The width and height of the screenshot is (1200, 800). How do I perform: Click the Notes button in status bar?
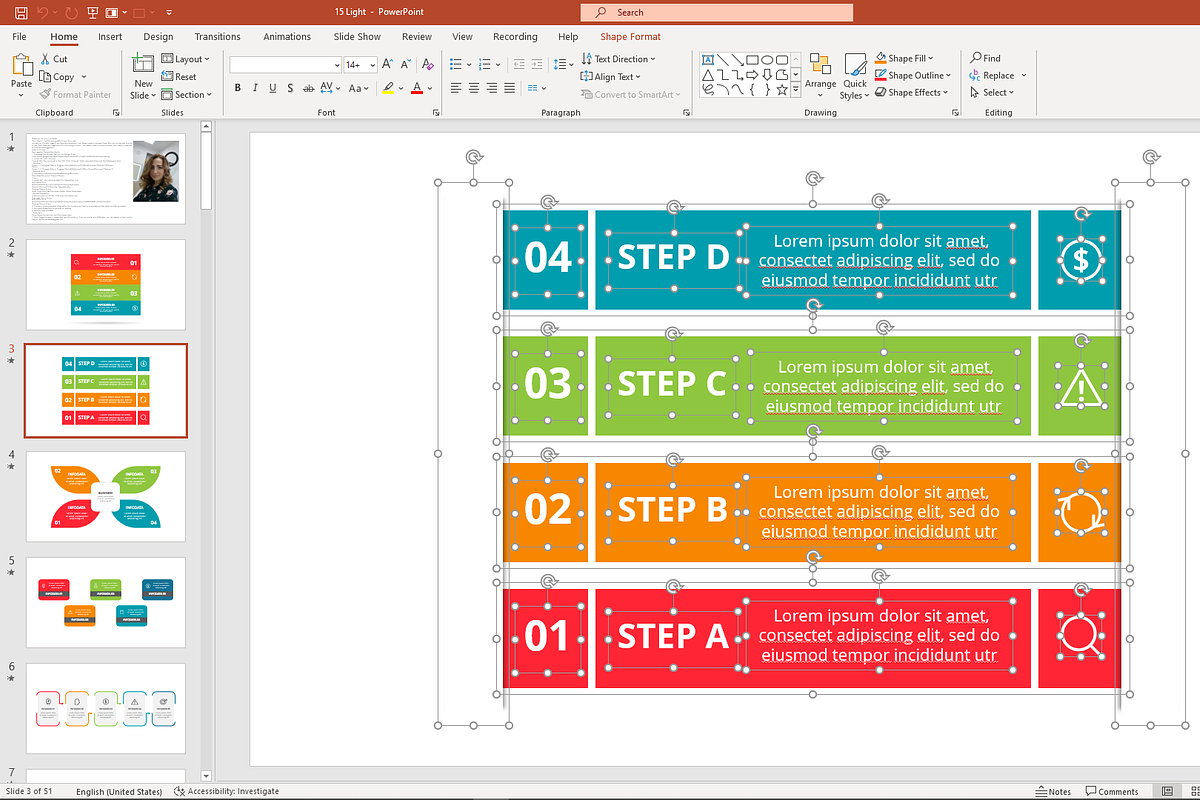(1053, 791)
